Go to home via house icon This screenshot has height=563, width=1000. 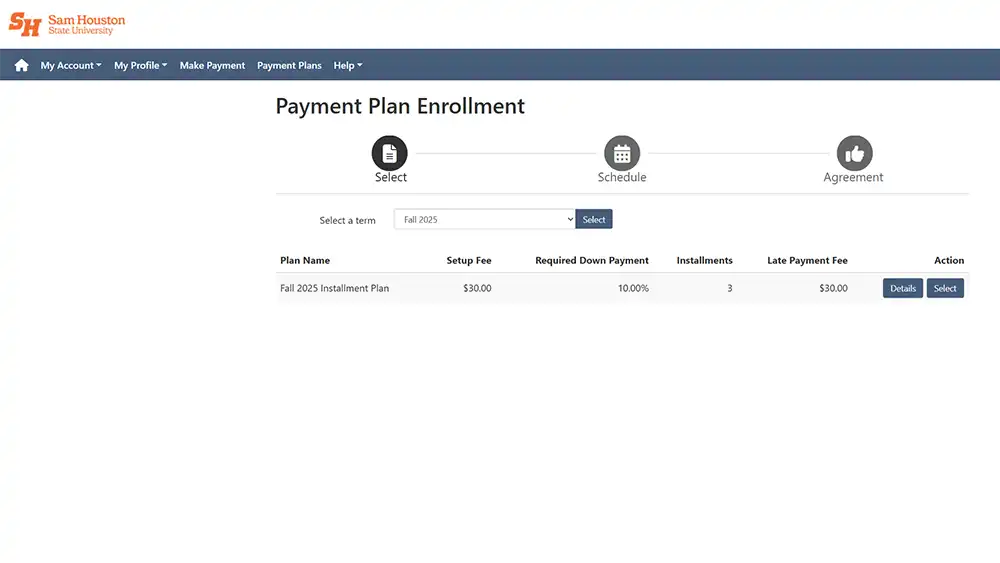tap(21, 65)
